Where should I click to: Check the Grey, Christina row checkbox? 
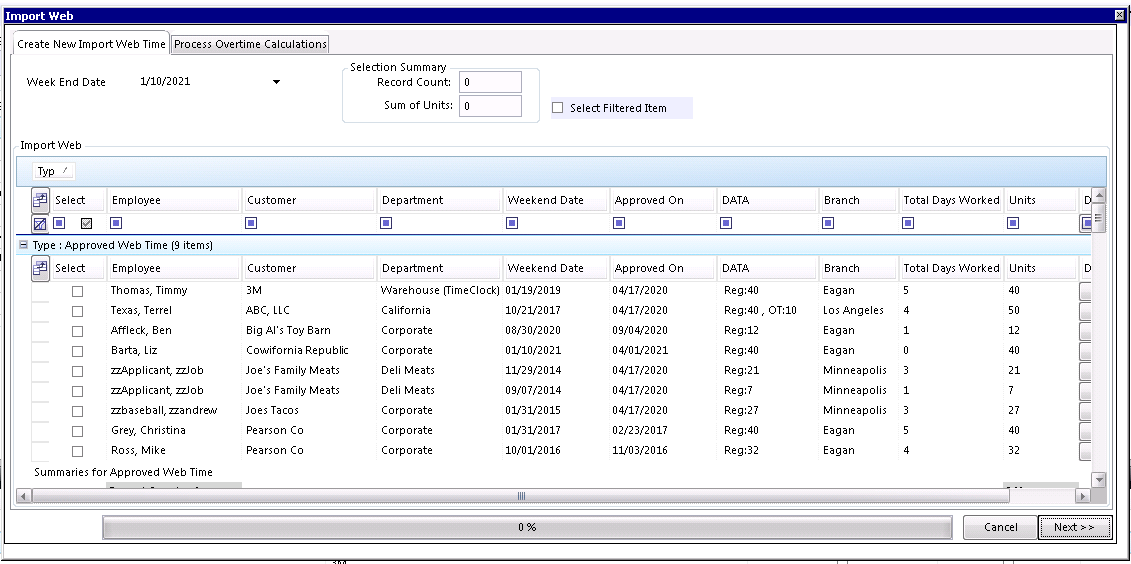pyautogui.click(x=77, y=431)
